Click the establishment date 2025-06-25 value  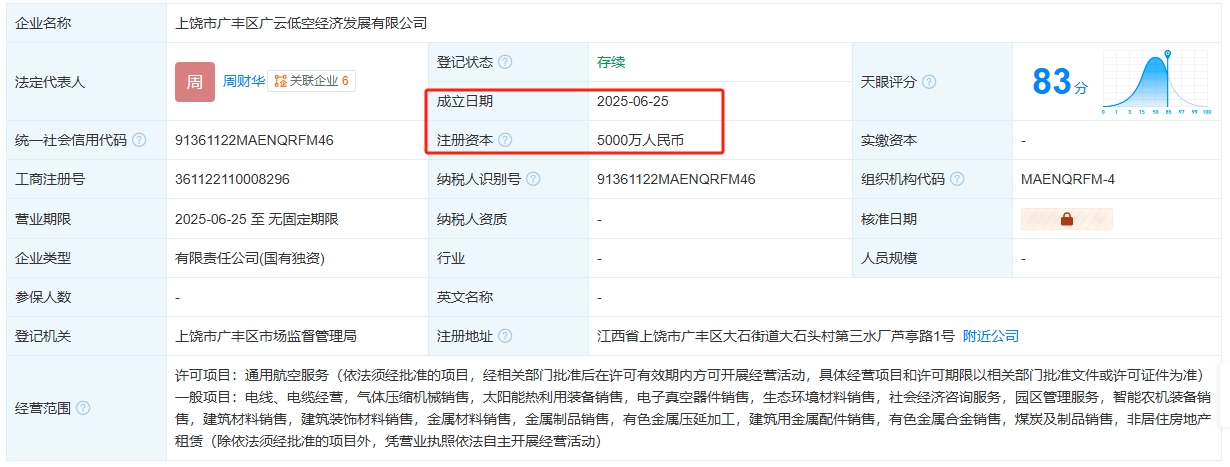coord(632,101)
